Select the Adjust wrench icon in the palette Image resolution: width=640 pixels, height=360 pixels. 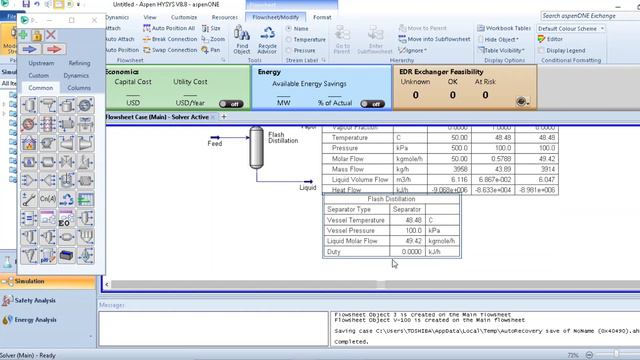(29, 199)
